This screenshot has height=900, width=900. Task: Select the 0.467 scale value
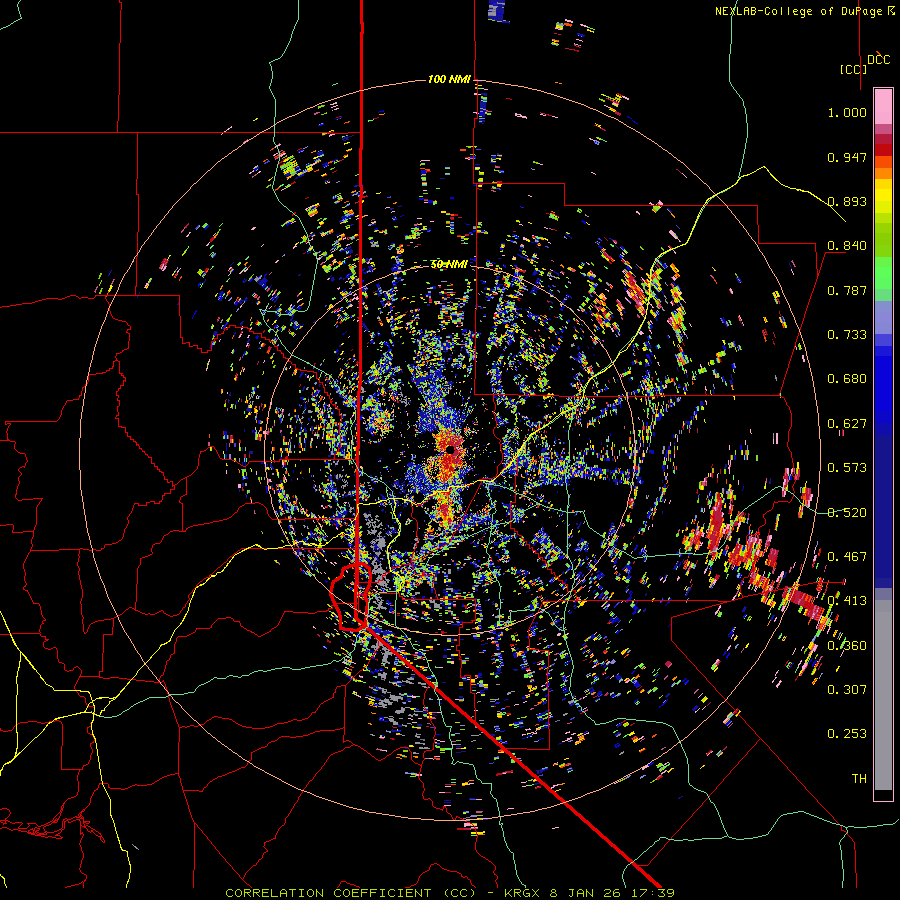[x=847, y=557]
